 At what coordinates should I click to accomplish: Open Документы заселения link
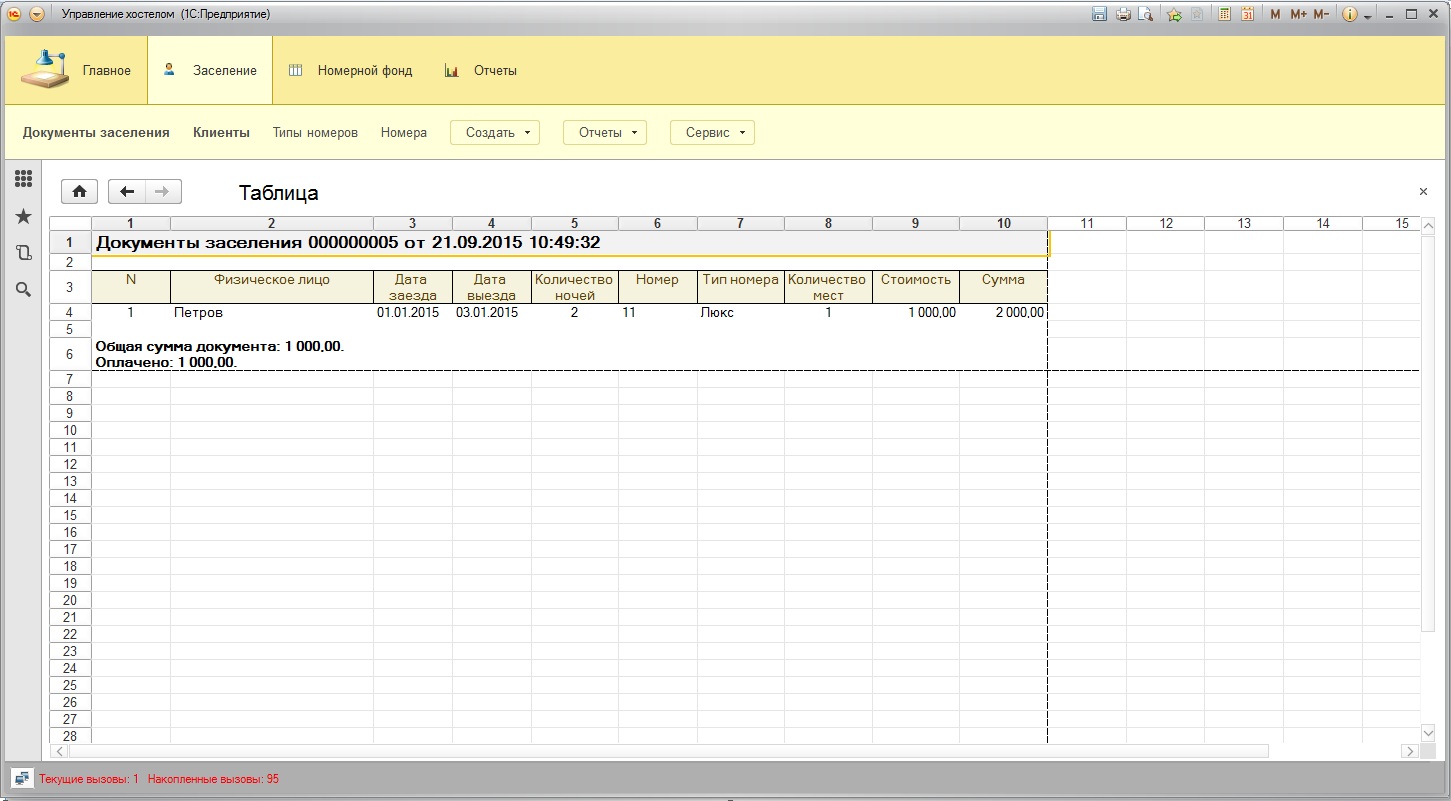tap(96, 132)
